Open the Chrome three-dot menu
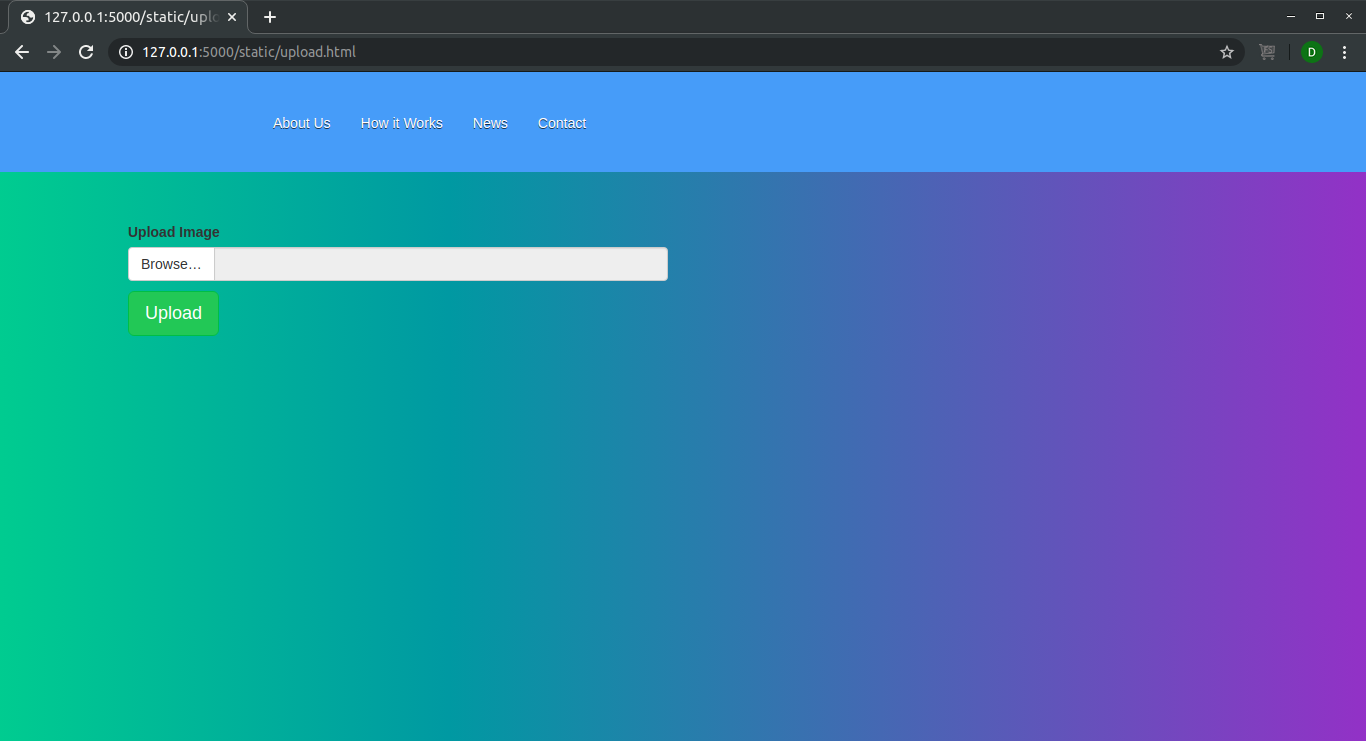Viewport: 1366px width, 741px height. coord(1344,52)
